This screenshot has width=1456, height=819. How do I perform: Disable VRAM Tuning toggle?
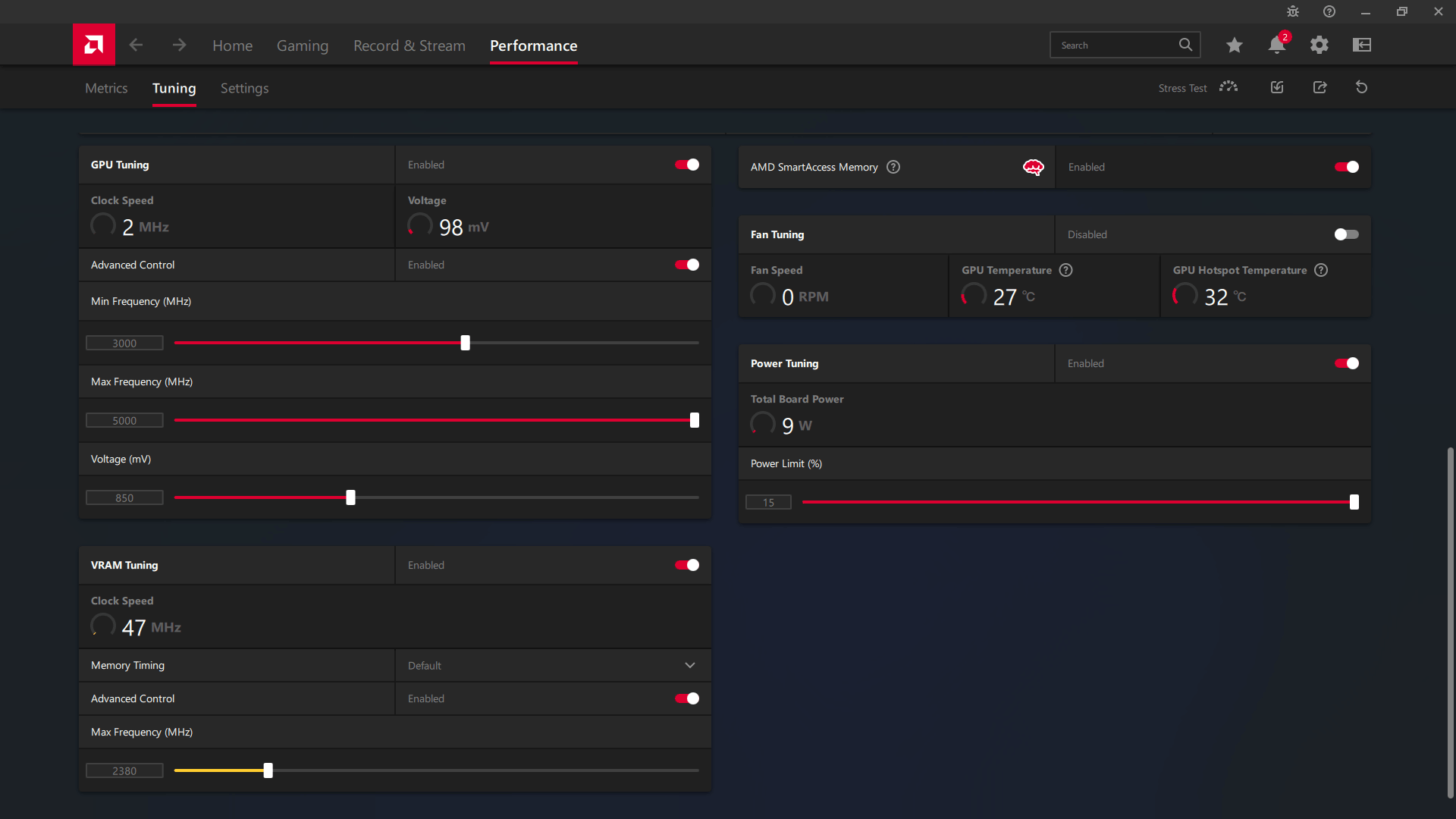coord(687,565)
